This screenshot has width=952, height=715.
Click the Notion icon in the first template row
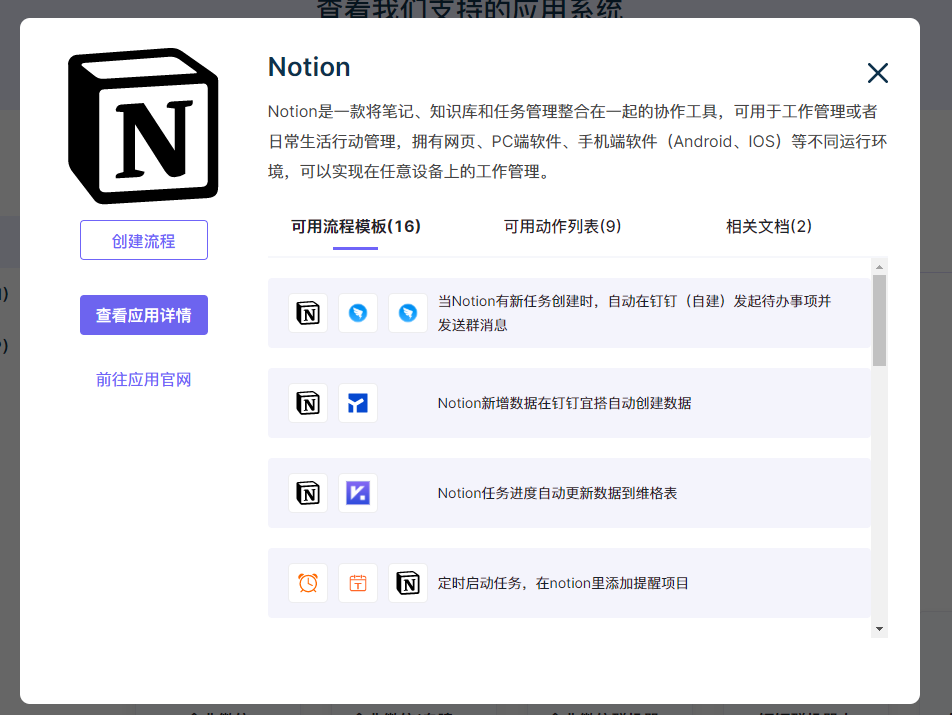[x=307, y=312]
